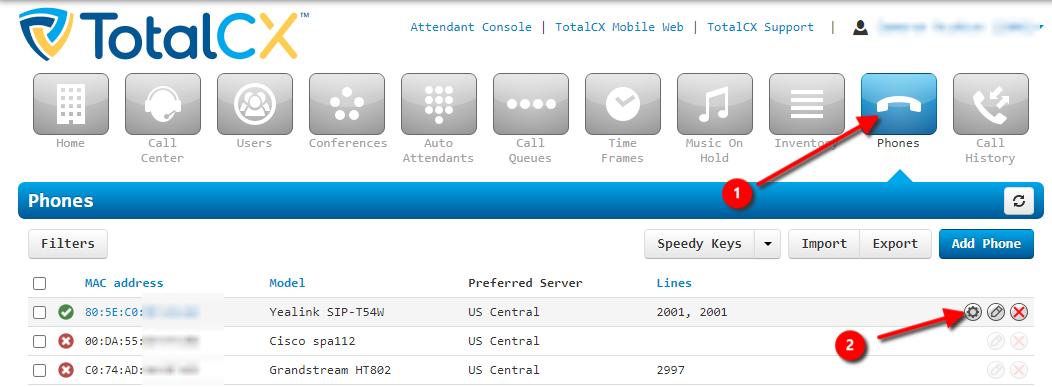Check the Cisco spa112 row checkbox
Viewport: 1052px width, 387px height.
pos(40,341)
